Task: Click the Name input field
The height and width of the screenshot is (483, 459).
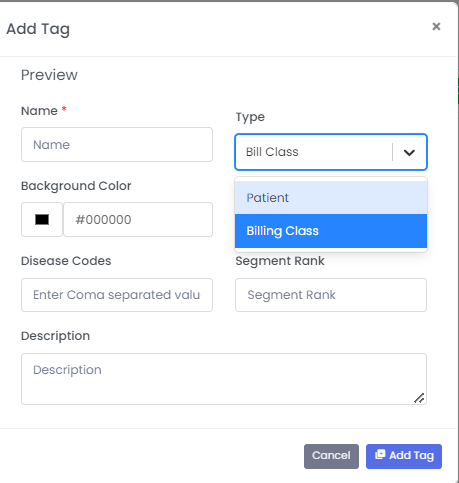Action: (117, 144)
